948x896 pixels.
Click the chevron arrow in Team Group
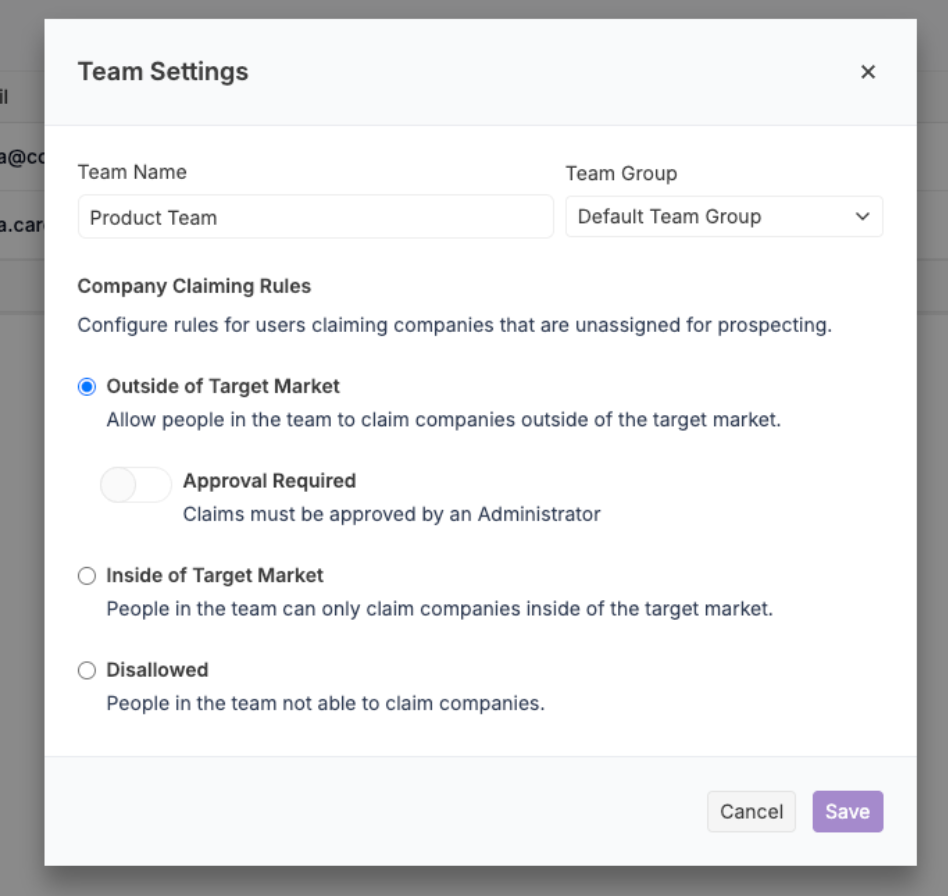pyautogui.click(x=863, y=216)
